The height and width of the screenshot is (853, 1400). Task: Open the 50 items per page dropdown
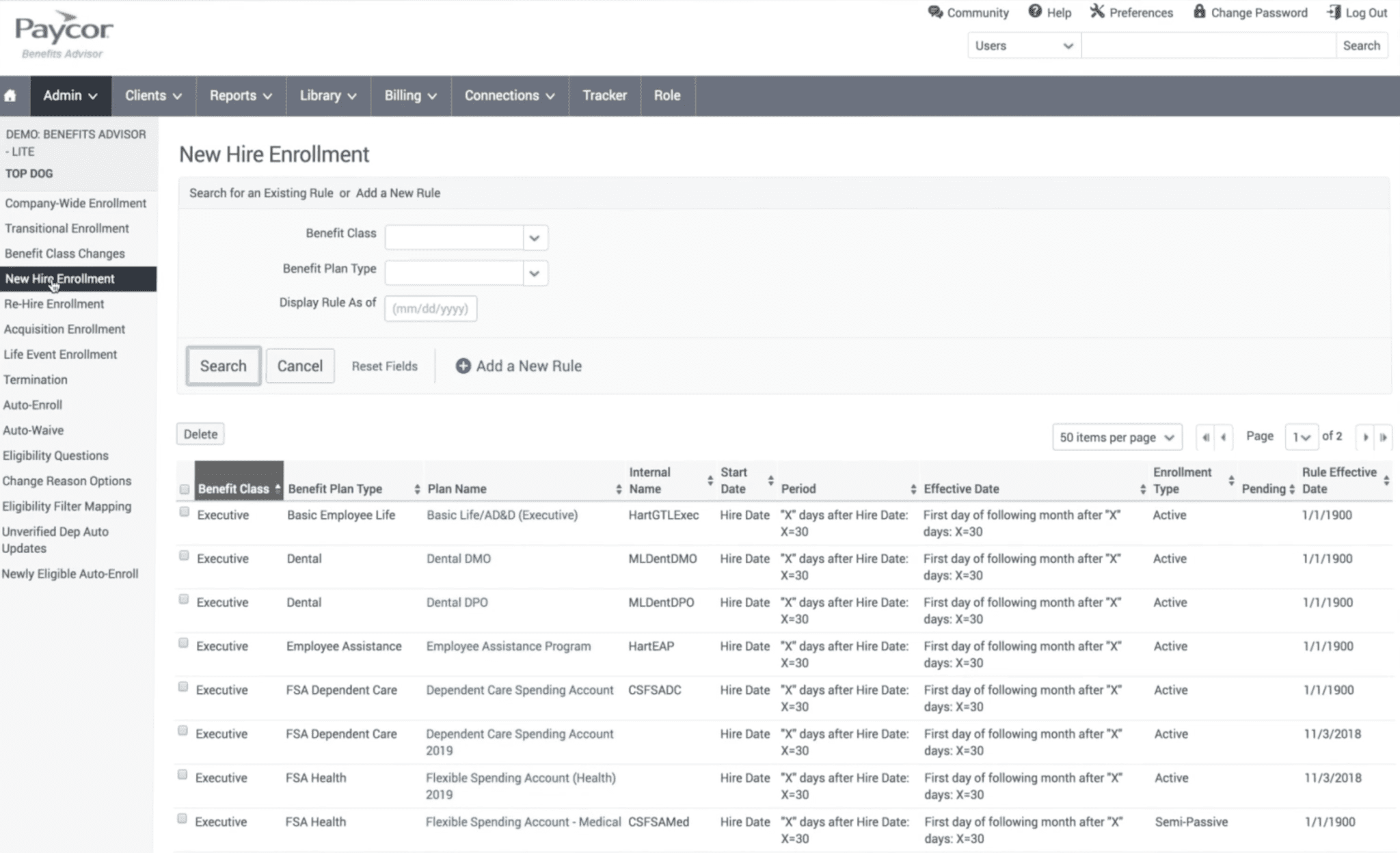[x=1116, y=437]
